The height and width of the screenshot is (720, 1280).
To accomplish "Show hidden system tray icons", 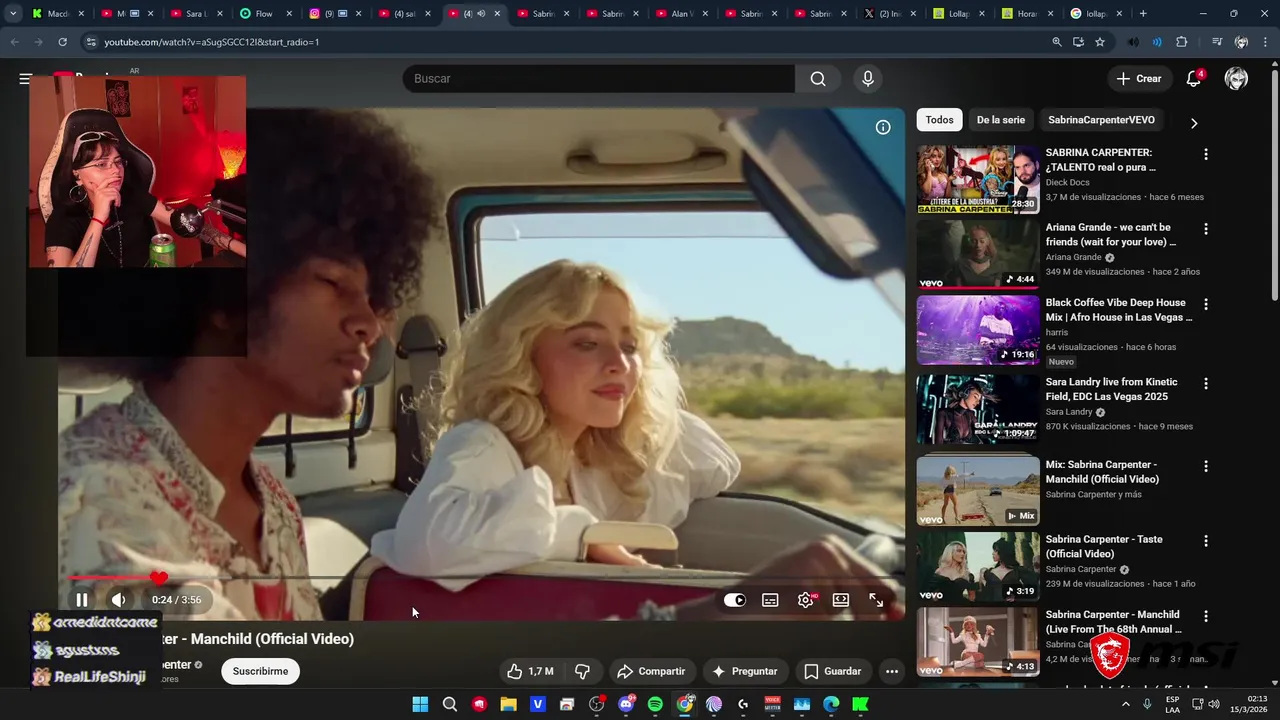I will 1126,704.
